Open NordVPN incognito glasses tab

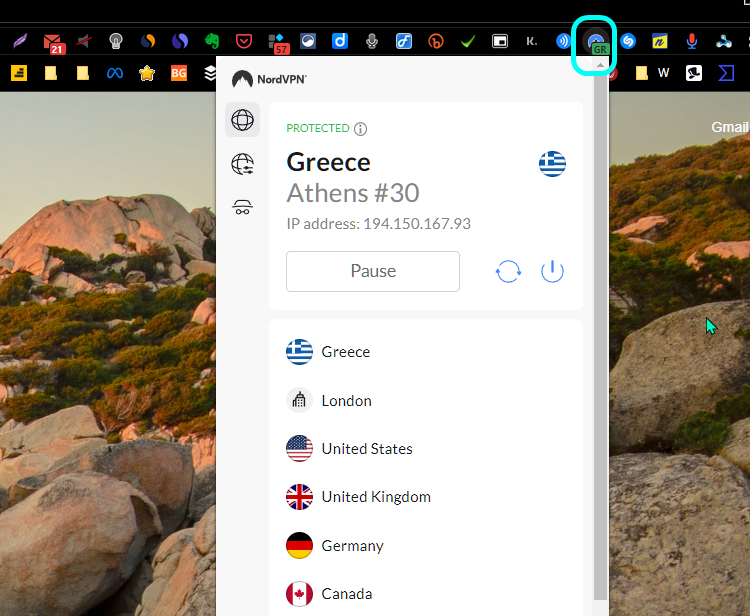pyautogui.click(x=243, y=207)
